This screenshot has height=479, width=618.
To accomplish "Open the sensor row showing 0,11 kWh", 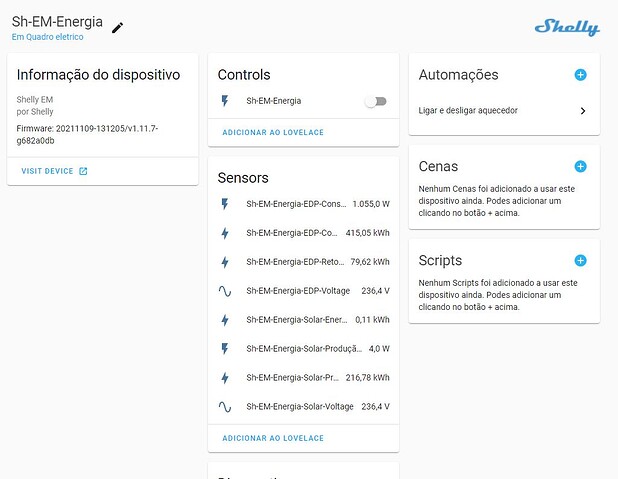I will tap(303, 320).
